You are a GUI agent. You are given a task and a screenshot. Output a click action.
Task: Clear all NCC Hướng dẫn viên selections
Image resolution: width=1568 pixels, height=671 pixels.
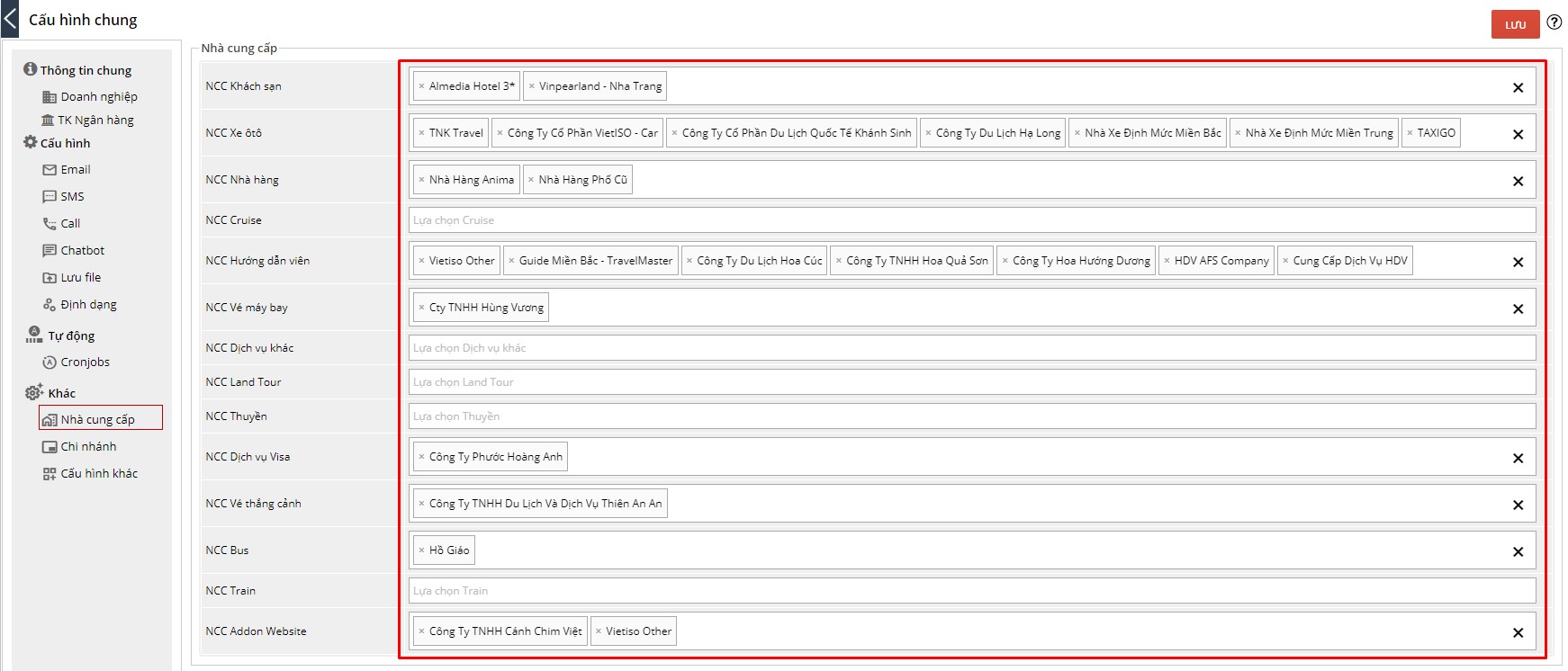[1518, 262]
